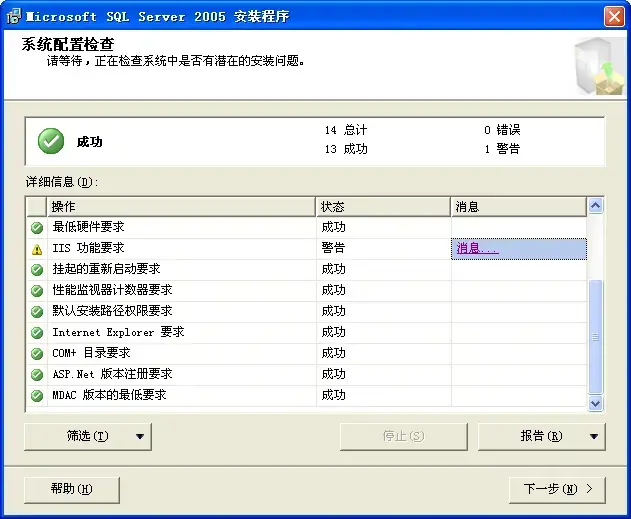Sort by the 消息 column header

(x=518, y=206)
